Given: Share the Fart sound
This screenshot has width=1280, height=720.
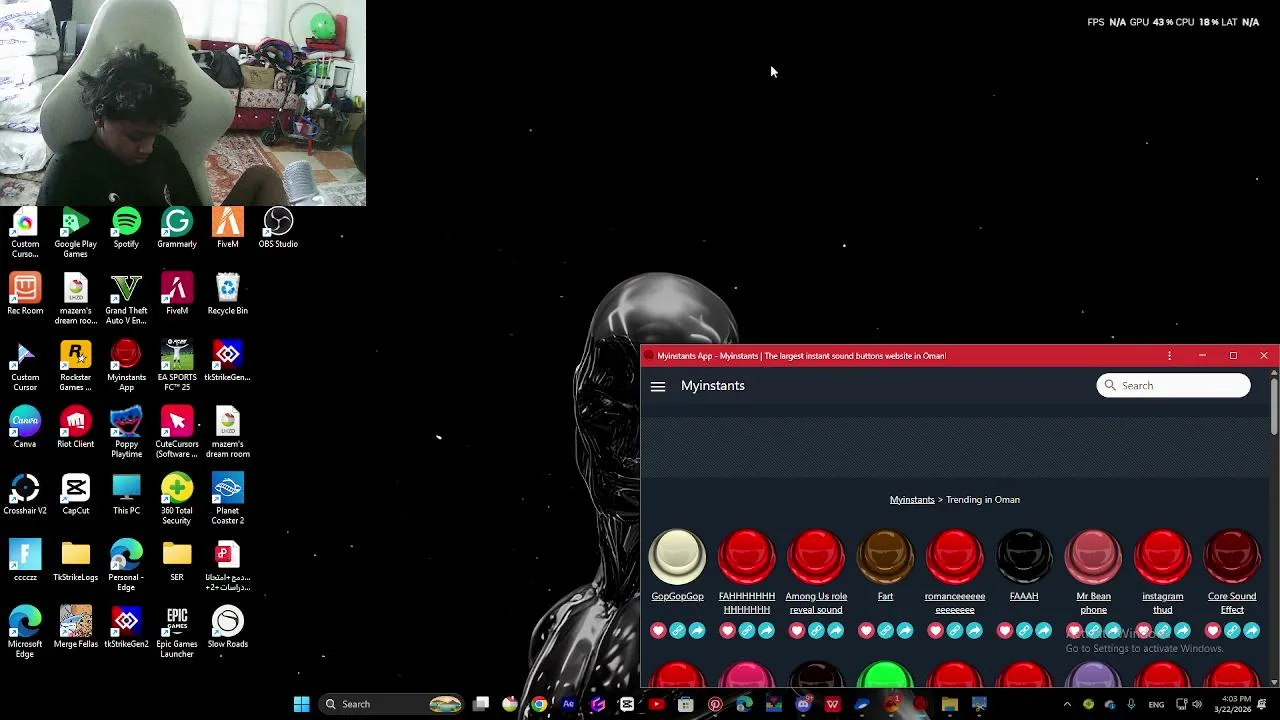Looking at the screenshot, I should 905,630.
